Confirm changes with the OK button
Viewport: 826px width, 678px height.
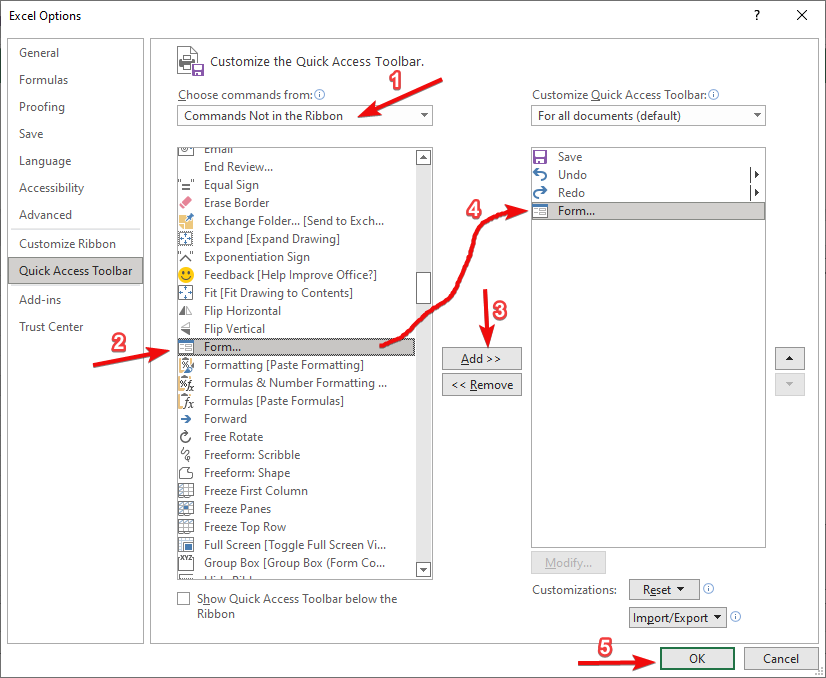click(x=697, y=658)
